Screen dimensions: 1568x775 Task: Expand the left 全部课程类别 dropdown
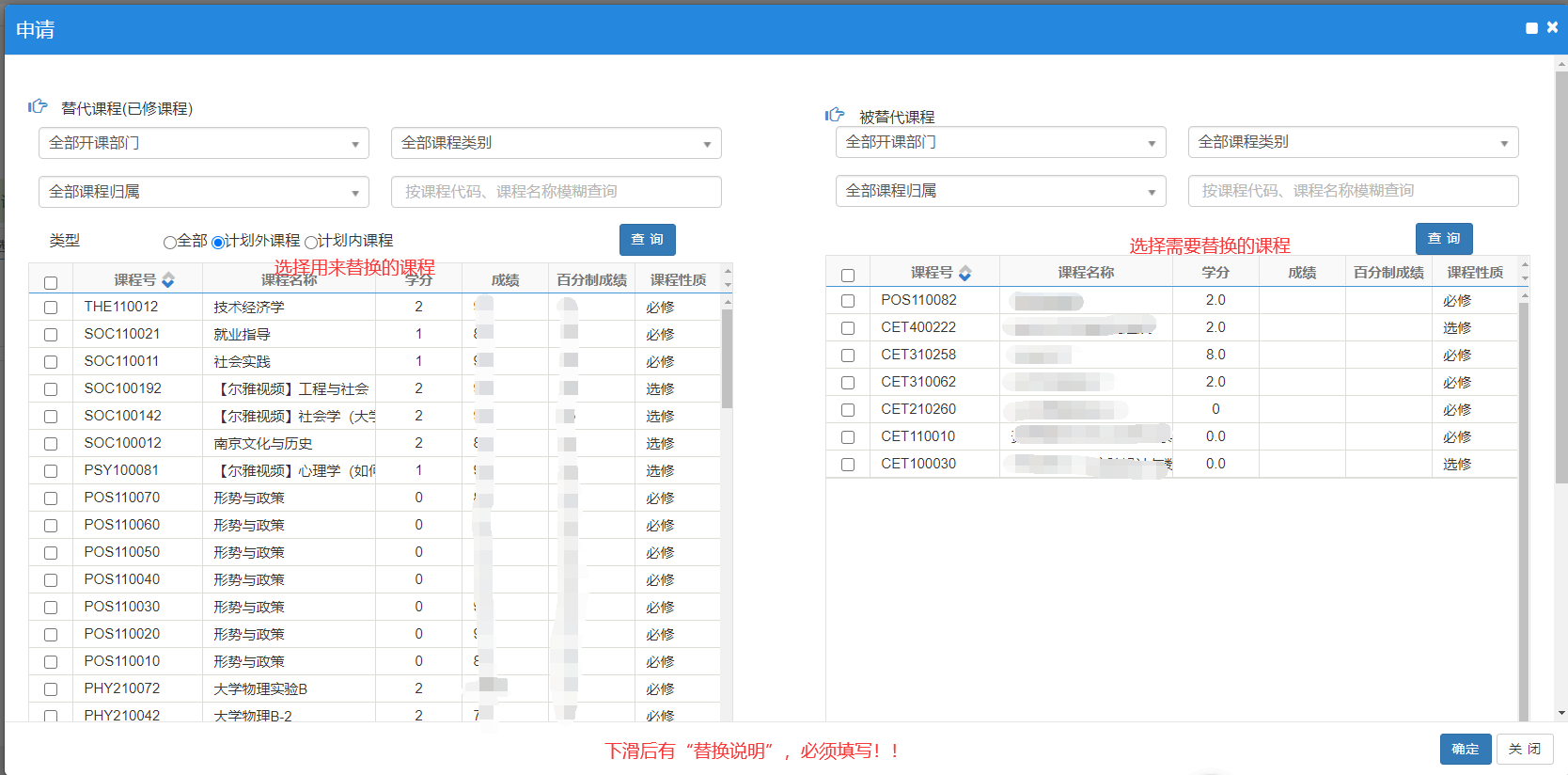[556, 143]
